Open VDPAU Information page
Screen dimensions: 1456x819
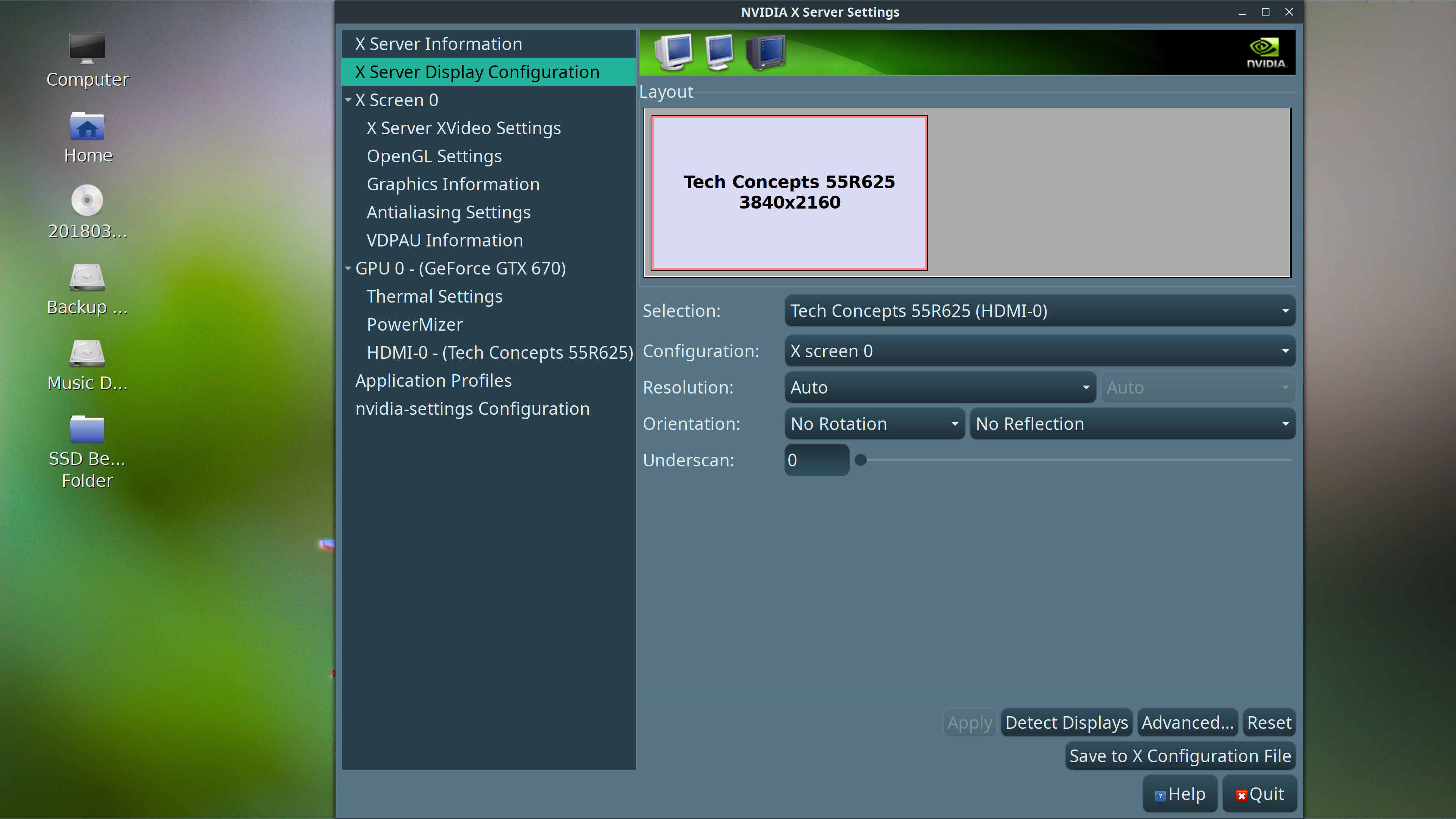488,240
